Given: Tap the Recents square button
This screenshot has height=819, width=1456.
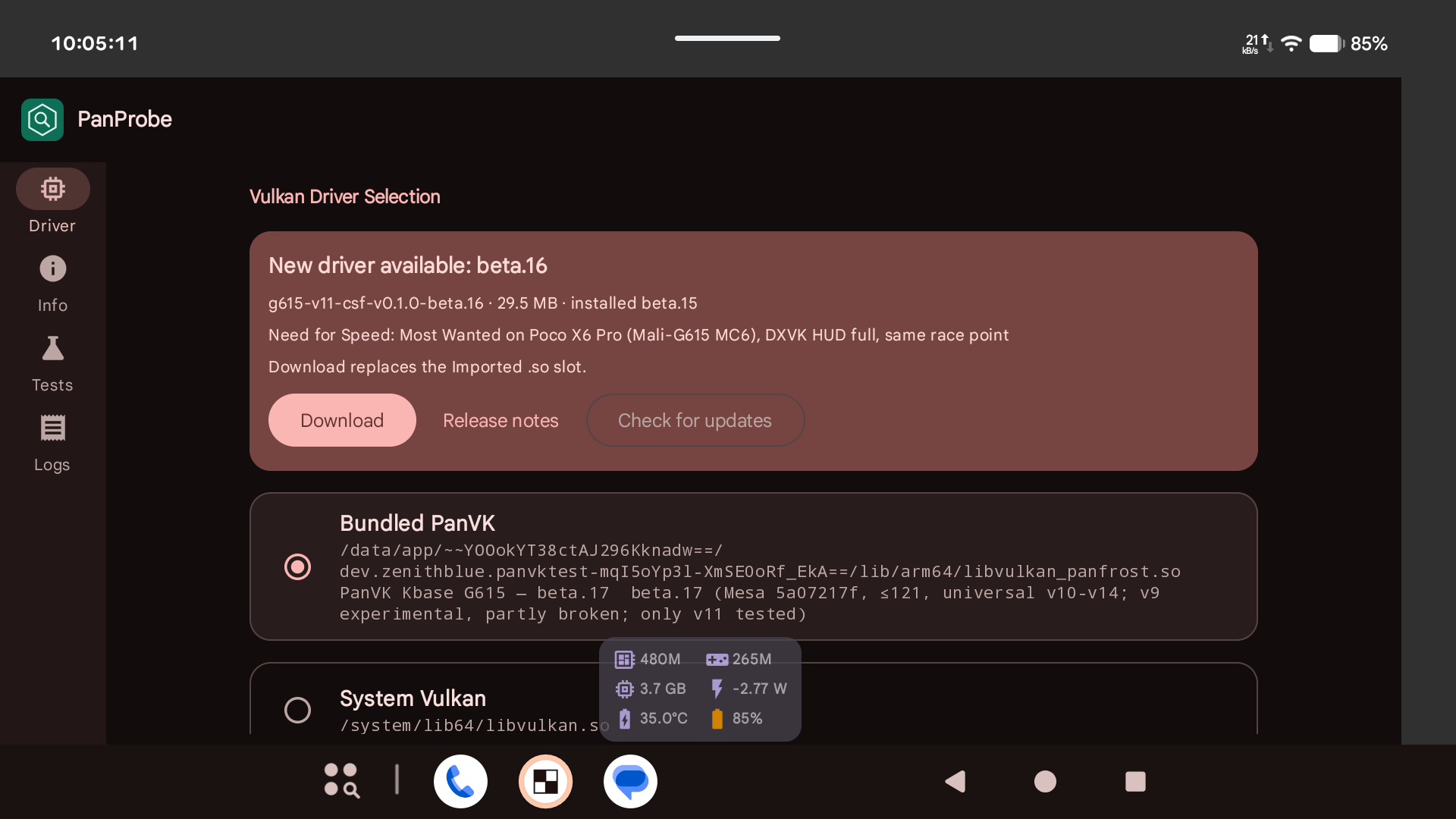Looking at the screenshot, I should click(x=1135, y=781).
